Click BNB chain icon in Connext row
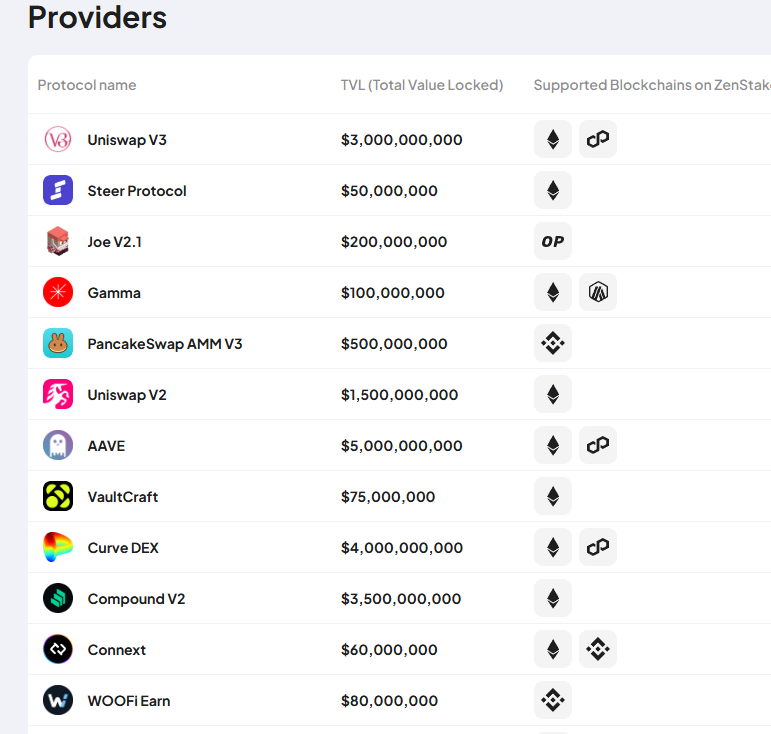The height and width of the screenshot is (734, 771). 598,650
